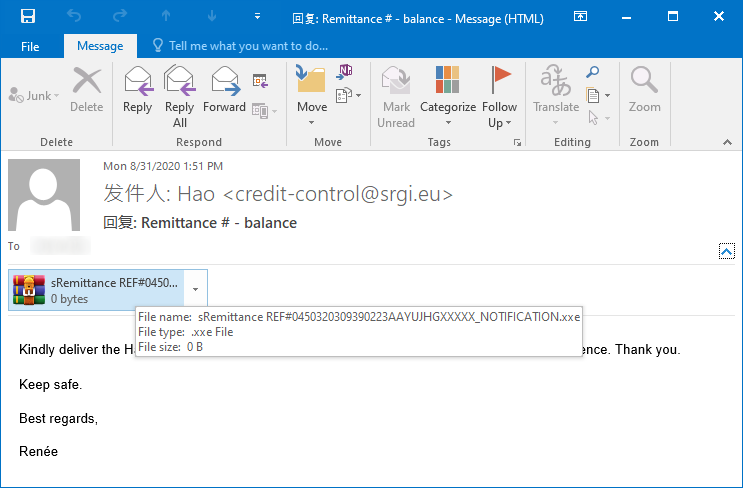The width and height of the screenshot is (743, 488).
Task: Click the Save icon in title bar
Action: pyautogui.click(x=28, y=17)
